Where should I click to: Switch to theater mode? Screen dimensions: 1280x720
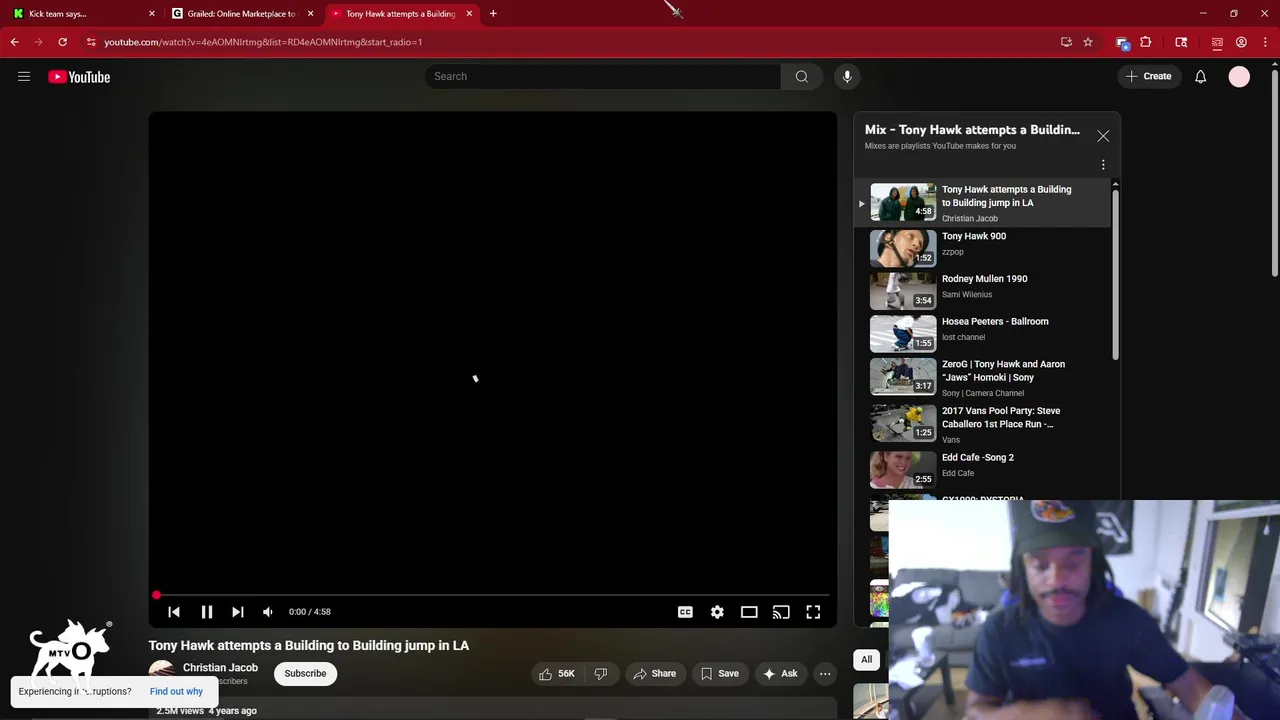click(x=749, y=612)
